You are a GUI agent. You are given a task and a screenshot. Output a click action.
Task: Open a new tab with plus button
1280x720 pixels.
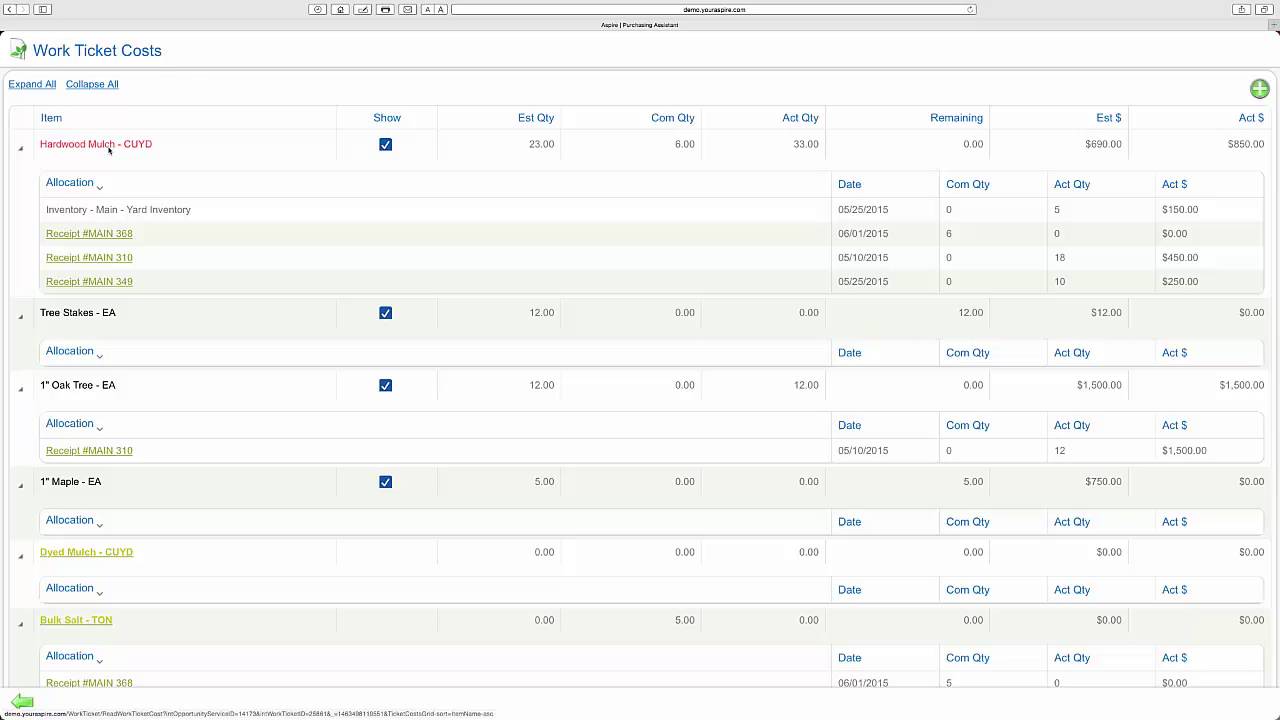(1273, 25)
